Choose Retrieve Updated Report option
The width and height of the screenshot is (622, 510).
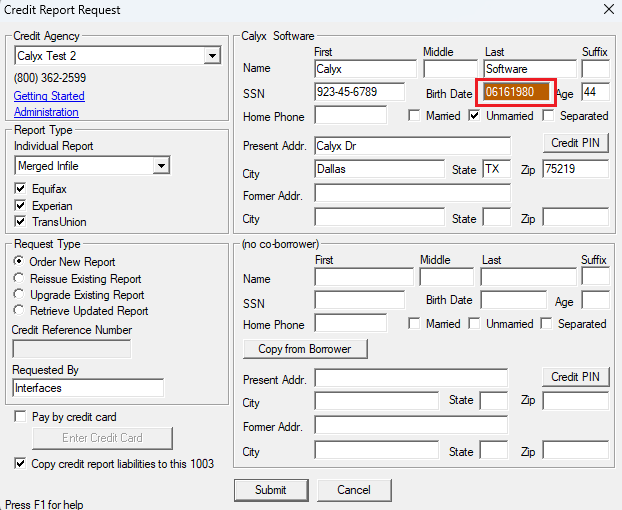pyautogui.click(x=18, y=310)
